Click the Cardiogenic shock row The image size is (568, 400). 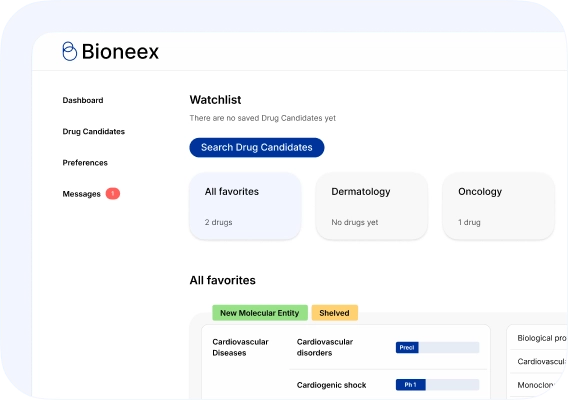388,385
